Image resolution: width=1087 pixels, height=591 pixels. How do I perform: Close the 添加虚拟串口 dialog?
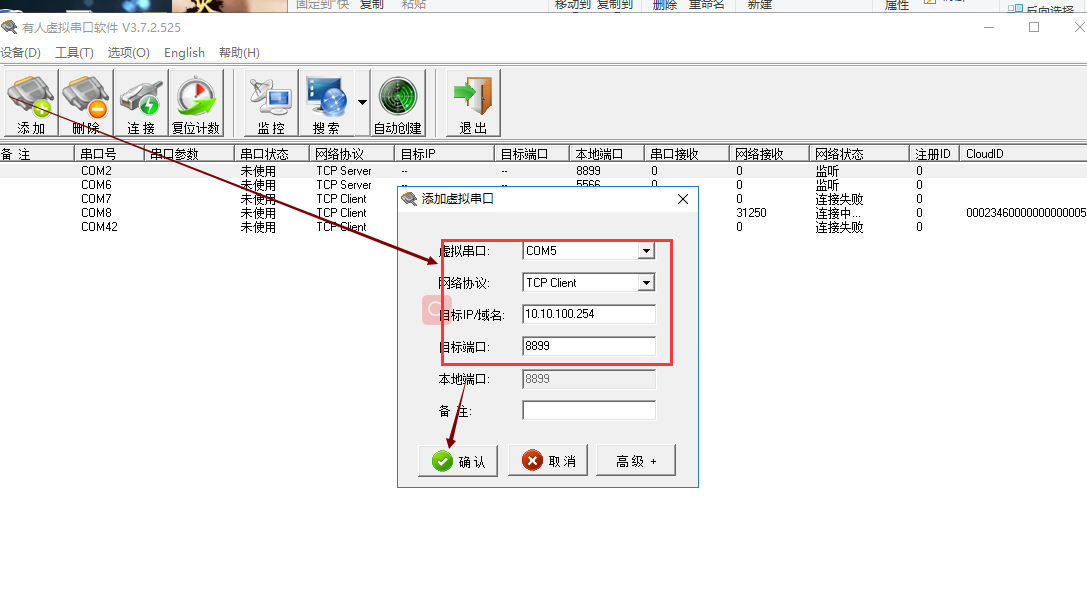coord(683,199)
